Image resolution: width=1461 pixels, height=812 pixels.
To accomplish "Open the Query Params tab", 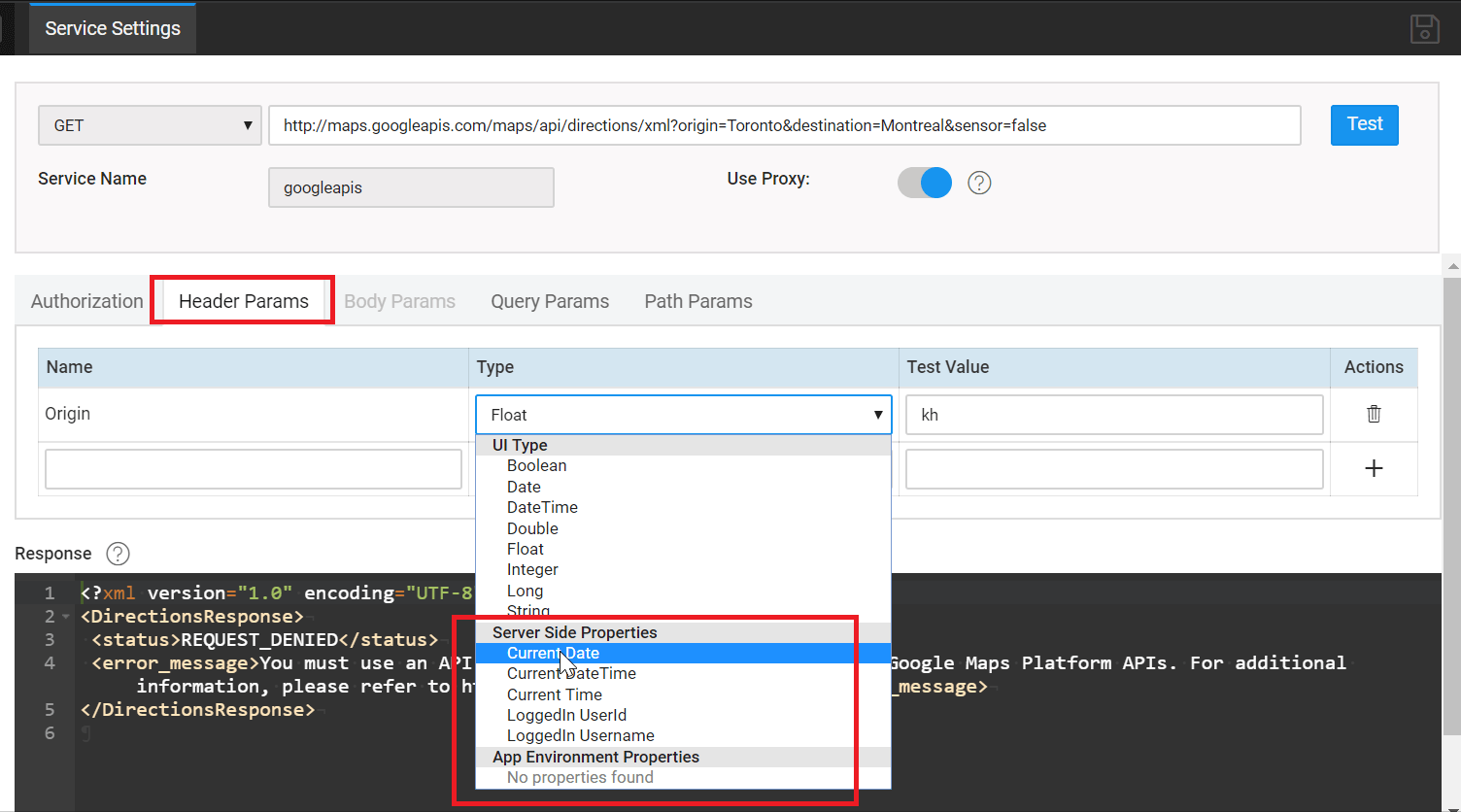I will tap(550, 301).
